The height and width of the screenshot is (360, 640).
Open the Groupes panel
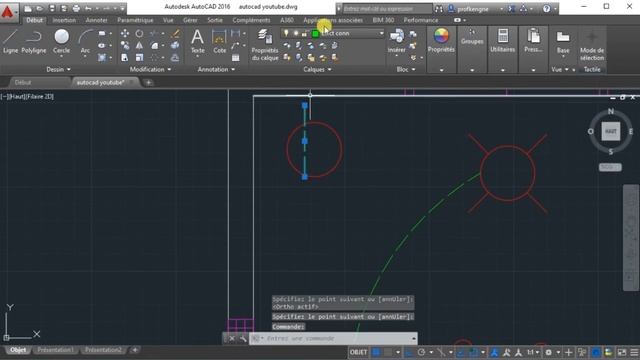[x=472, y=38]
